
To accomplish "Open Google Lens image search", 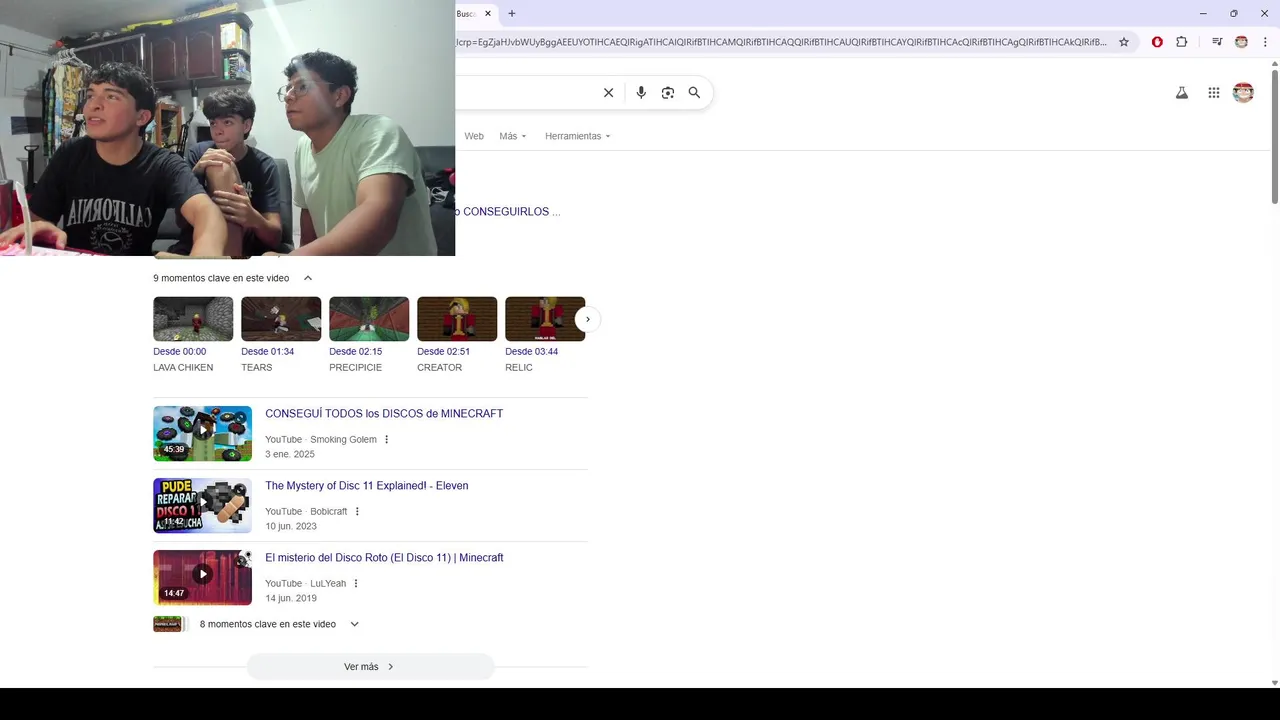I will 668,93.
